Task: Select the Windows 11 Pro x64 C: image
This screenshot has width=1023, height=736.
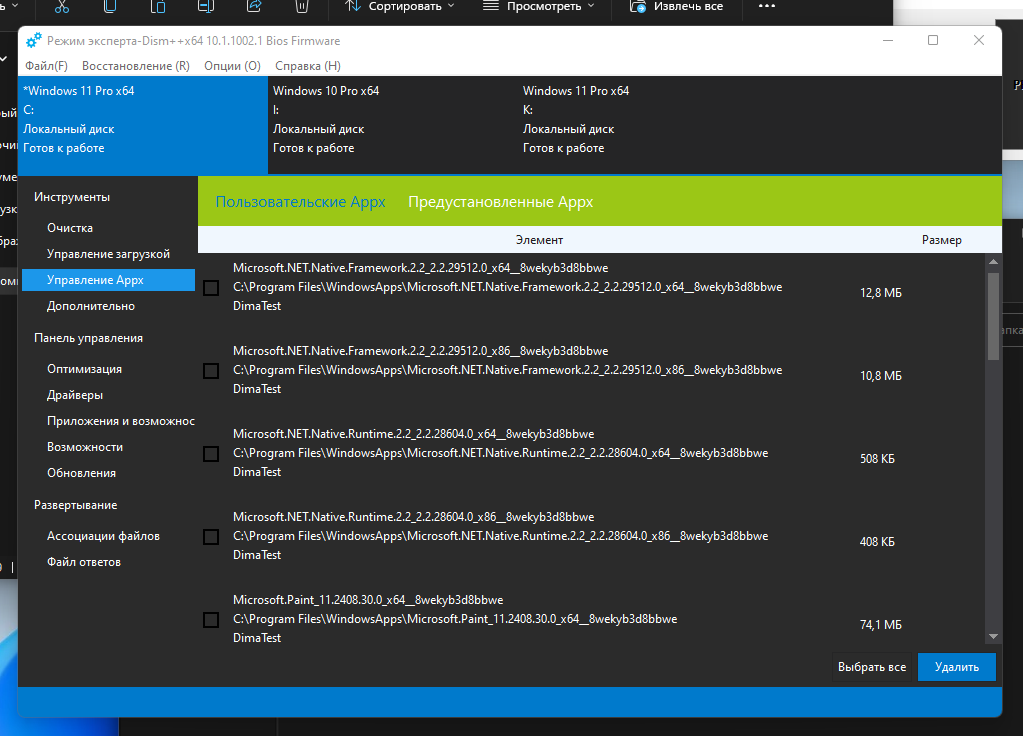Action: click(143, 125)
